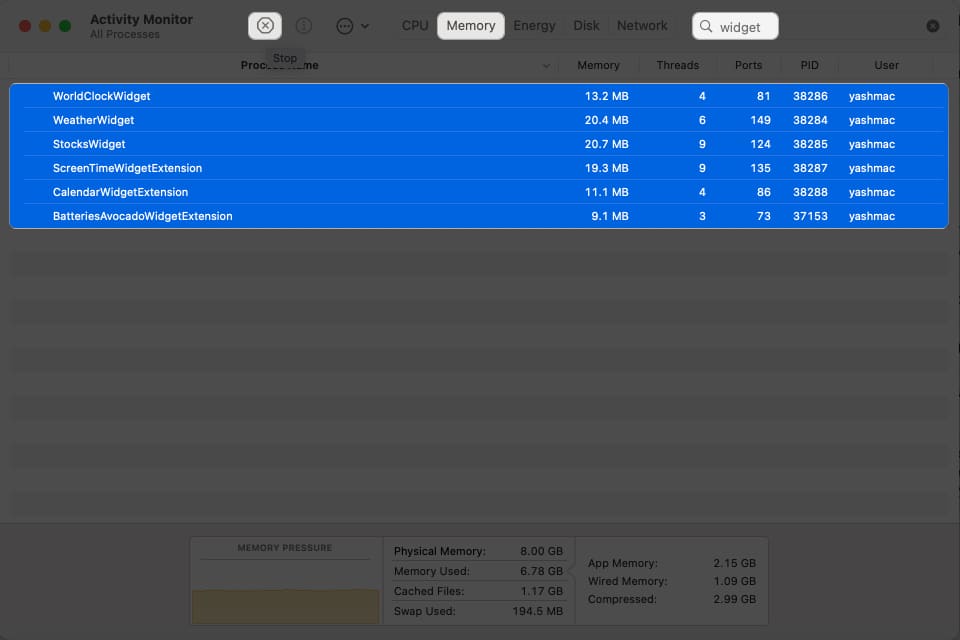Click the ports value 149

(x=760, y=120)
